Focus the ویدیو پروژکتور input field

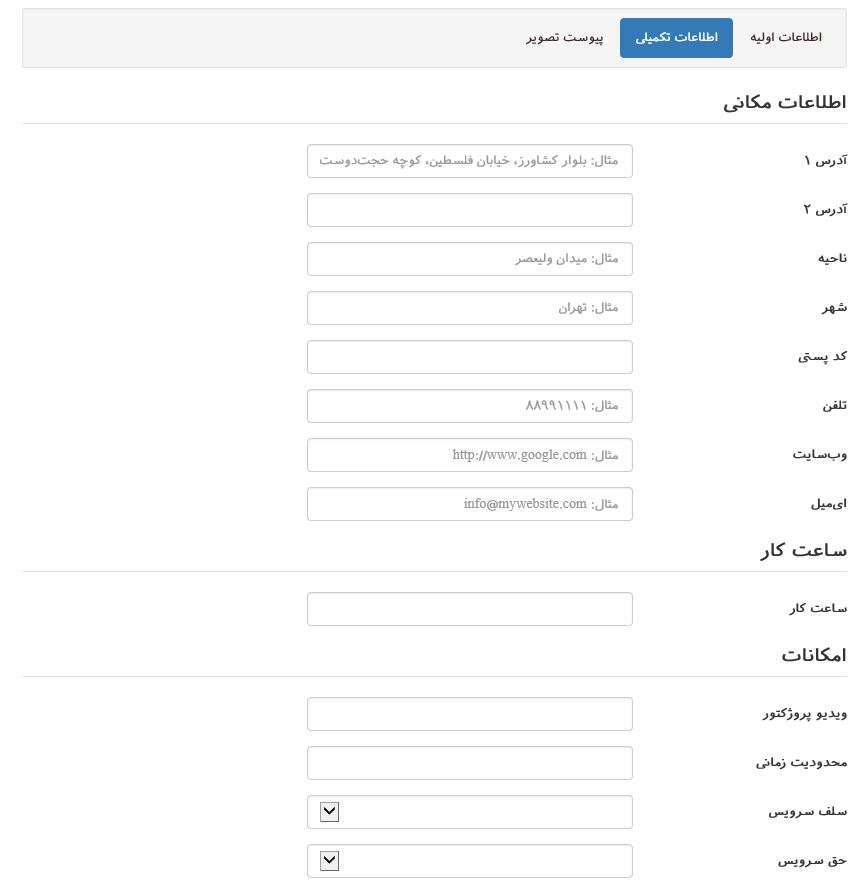click(x=470, y=714)
